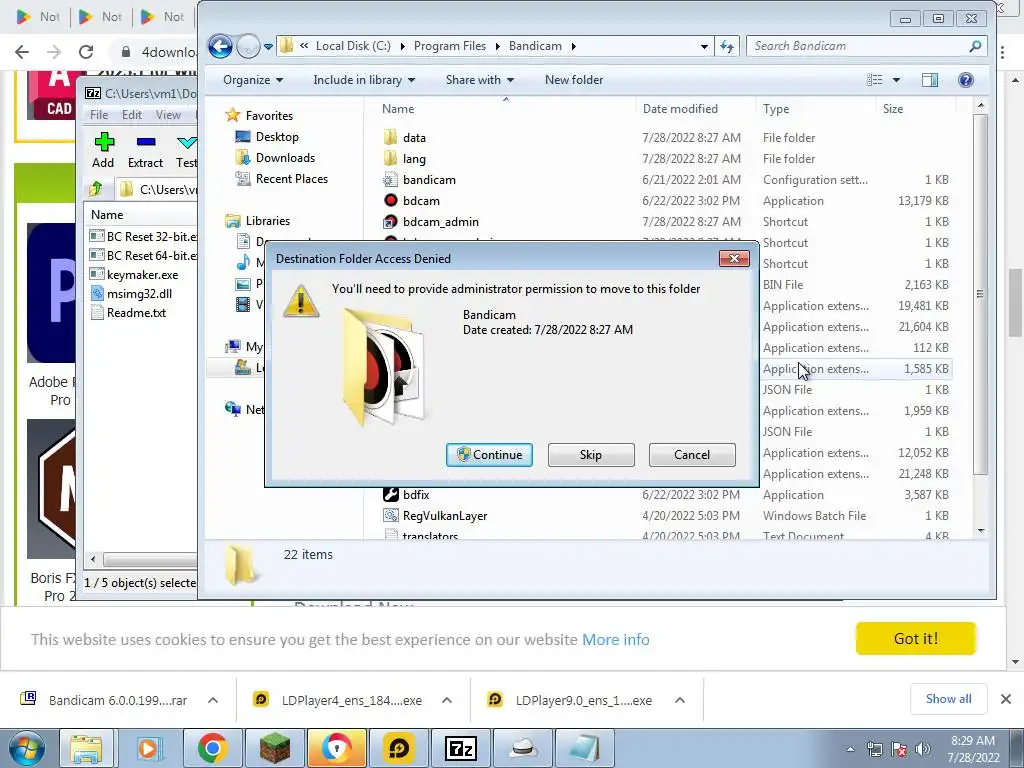Screen dimensions: 1024x768
Task: Sort by the Type column header
Action: point(776,109)
